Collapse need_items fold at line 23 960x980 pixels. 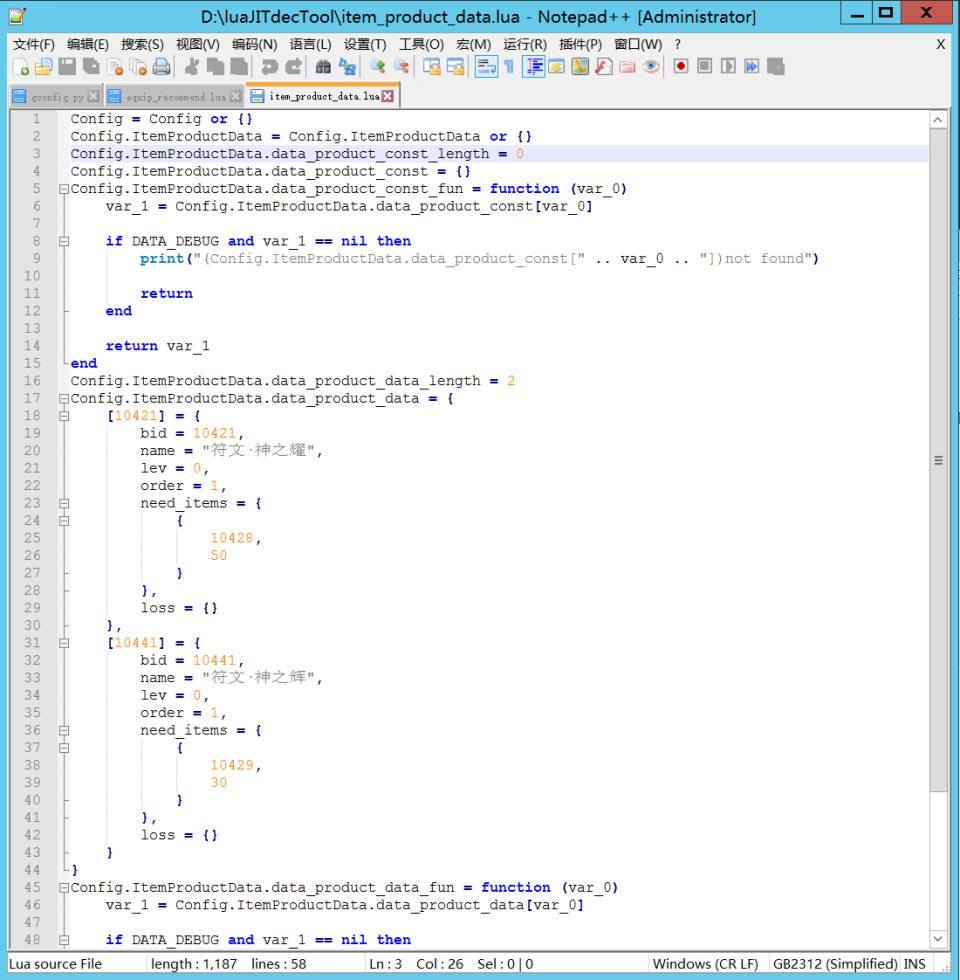[64, 503]
